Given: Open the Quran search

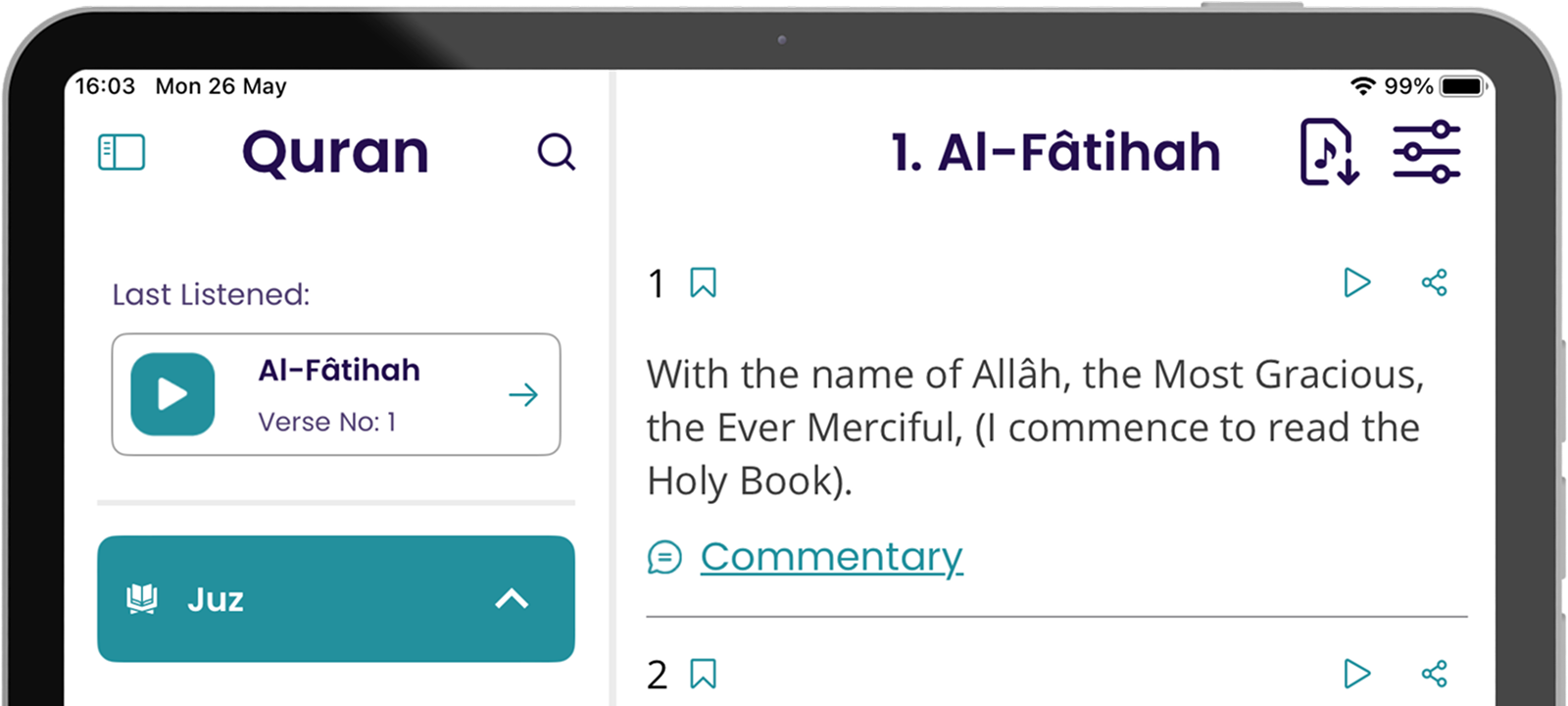Looking at the screenshot, I should pos(556,152).
